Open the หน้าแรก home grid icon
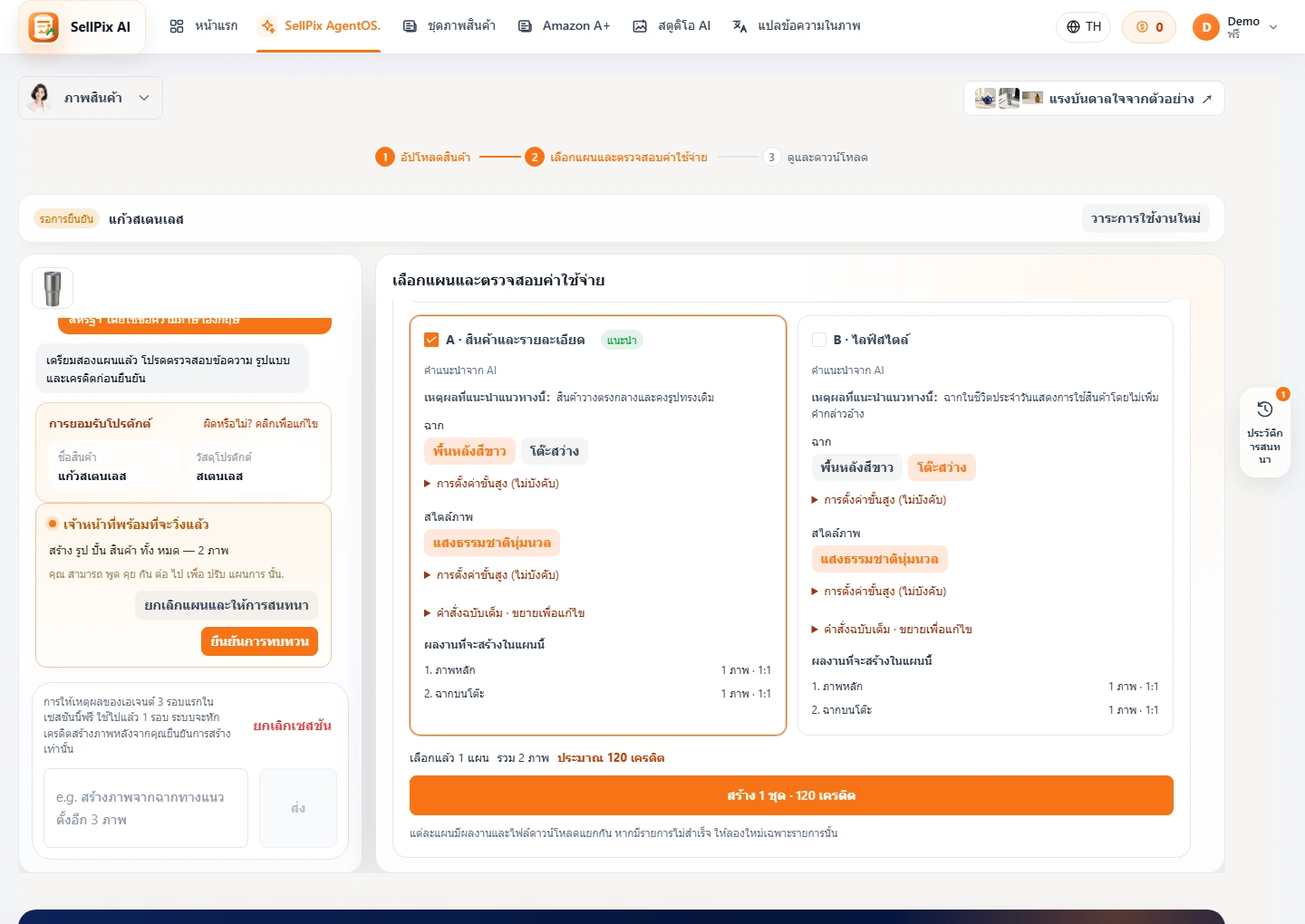This screenshot has width=1305, height=924. (177, 26)
